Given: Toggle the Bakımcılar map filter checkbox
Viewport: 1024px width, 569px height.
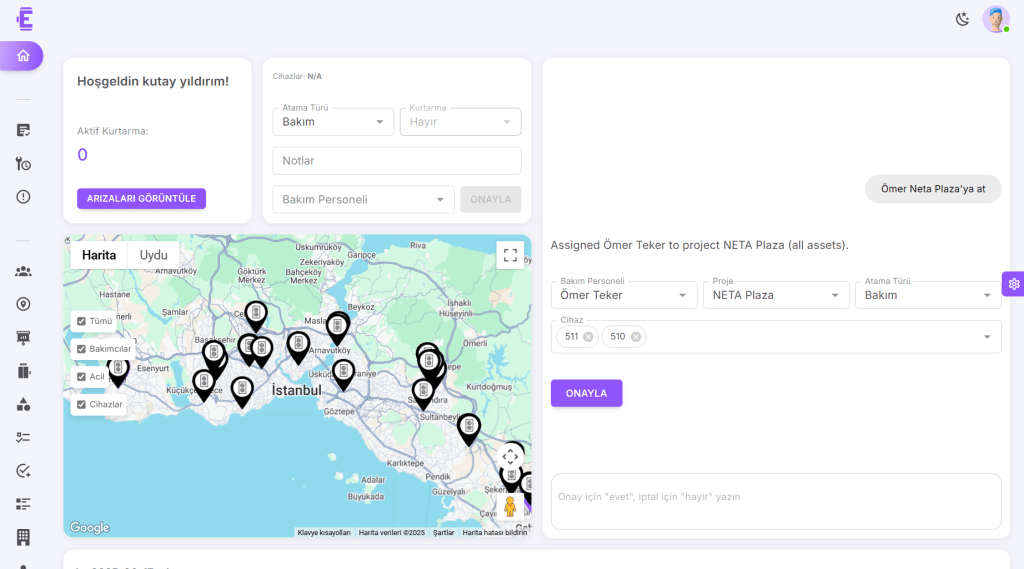Looking at the screenshot, I should (82, 349).
